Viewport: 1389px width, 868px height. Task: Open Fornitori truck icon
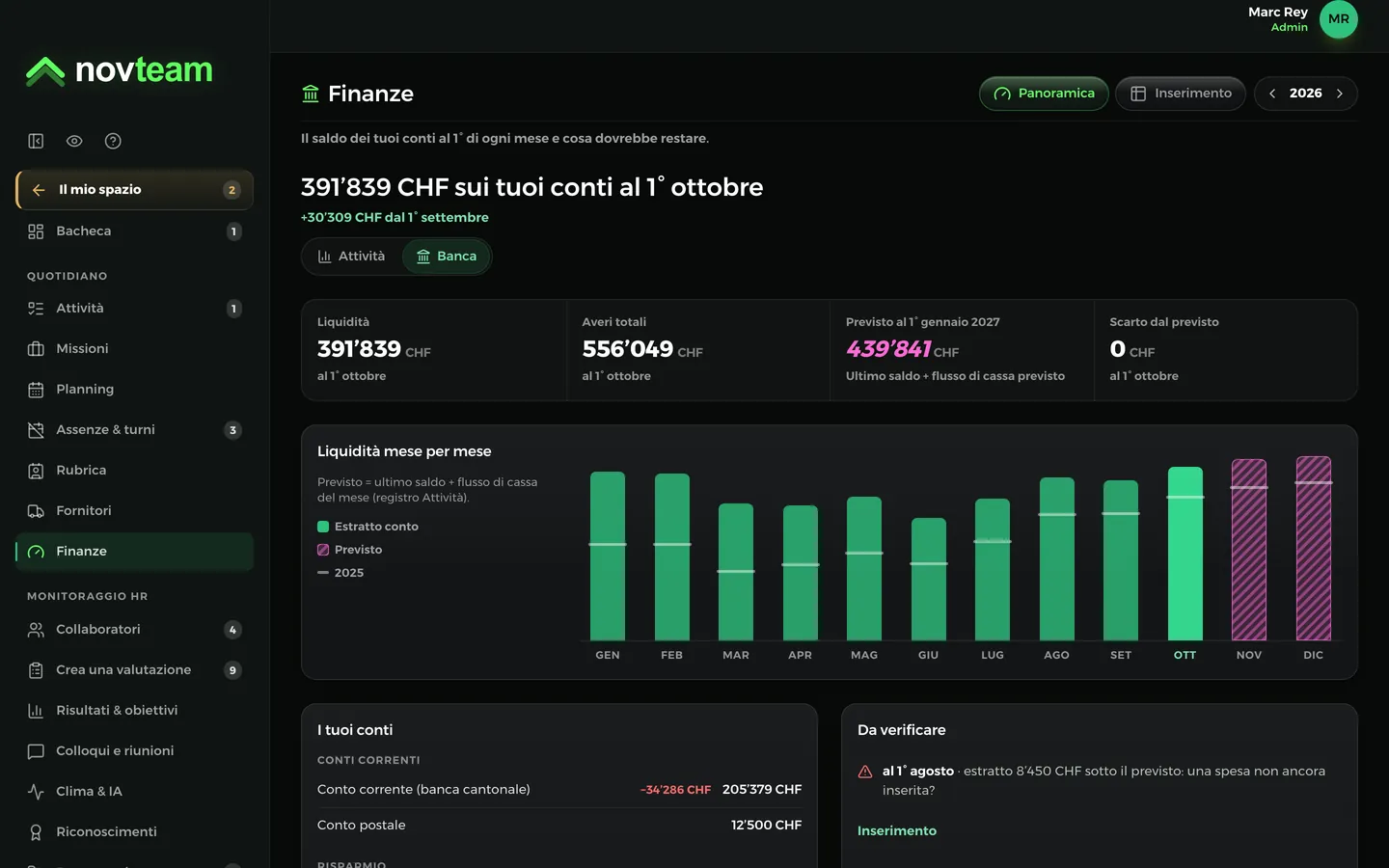click(36, 511)
